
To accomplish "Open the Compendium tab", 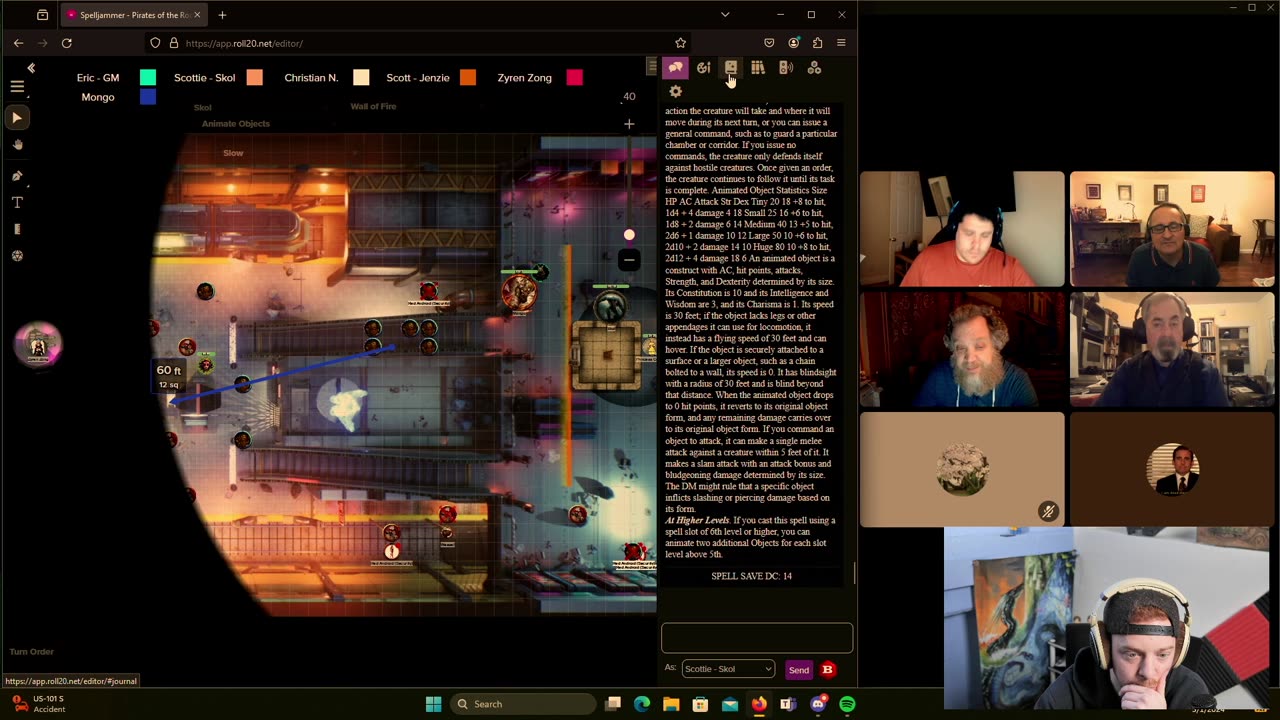I will tap(758, 68).
